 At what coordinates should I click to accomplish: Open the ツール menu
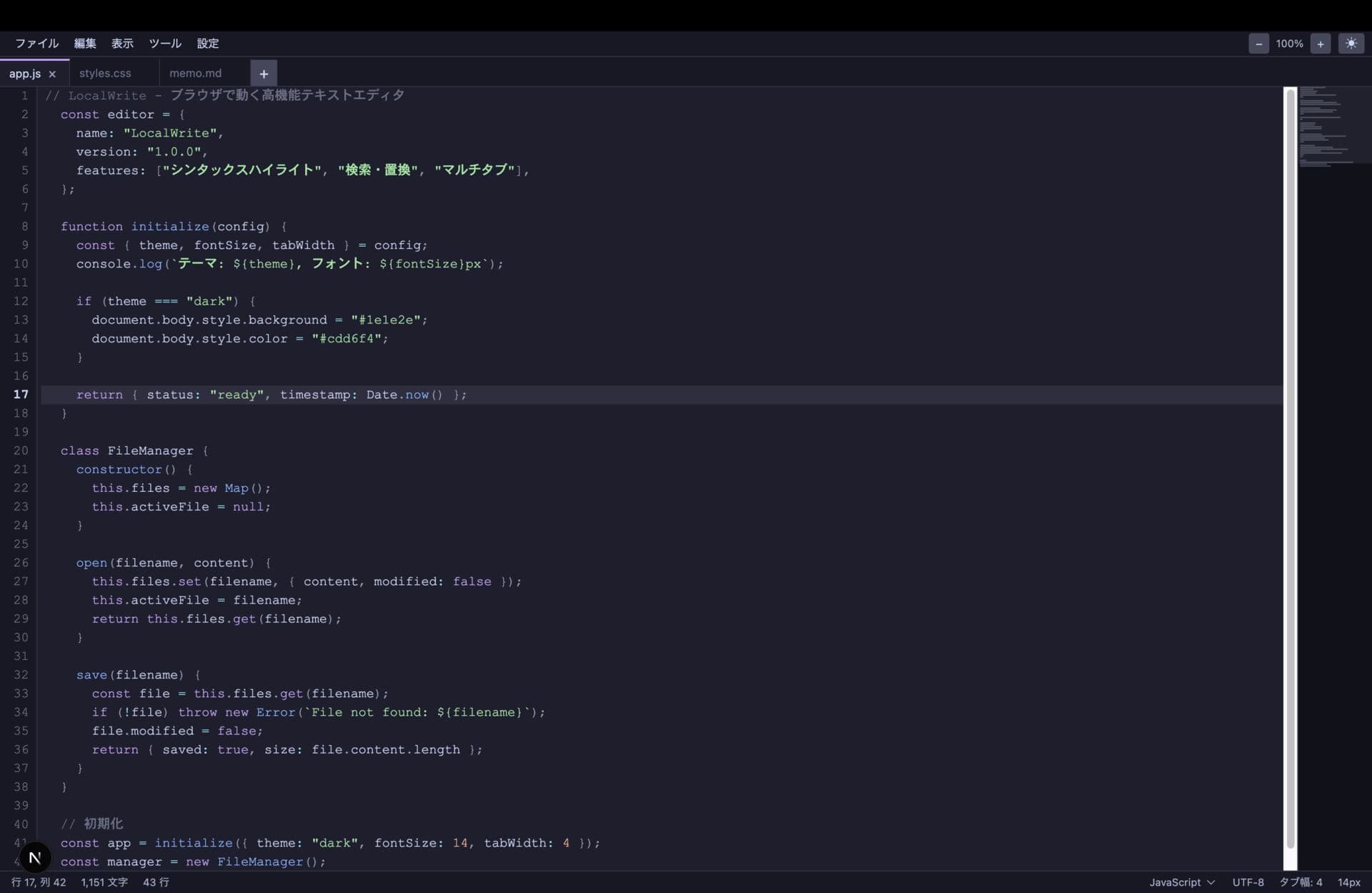(165, 44)
